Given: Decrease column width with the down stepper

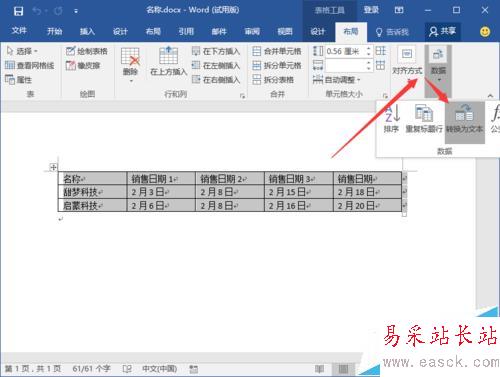Looking at the screenshot, I should pos(369,68).
